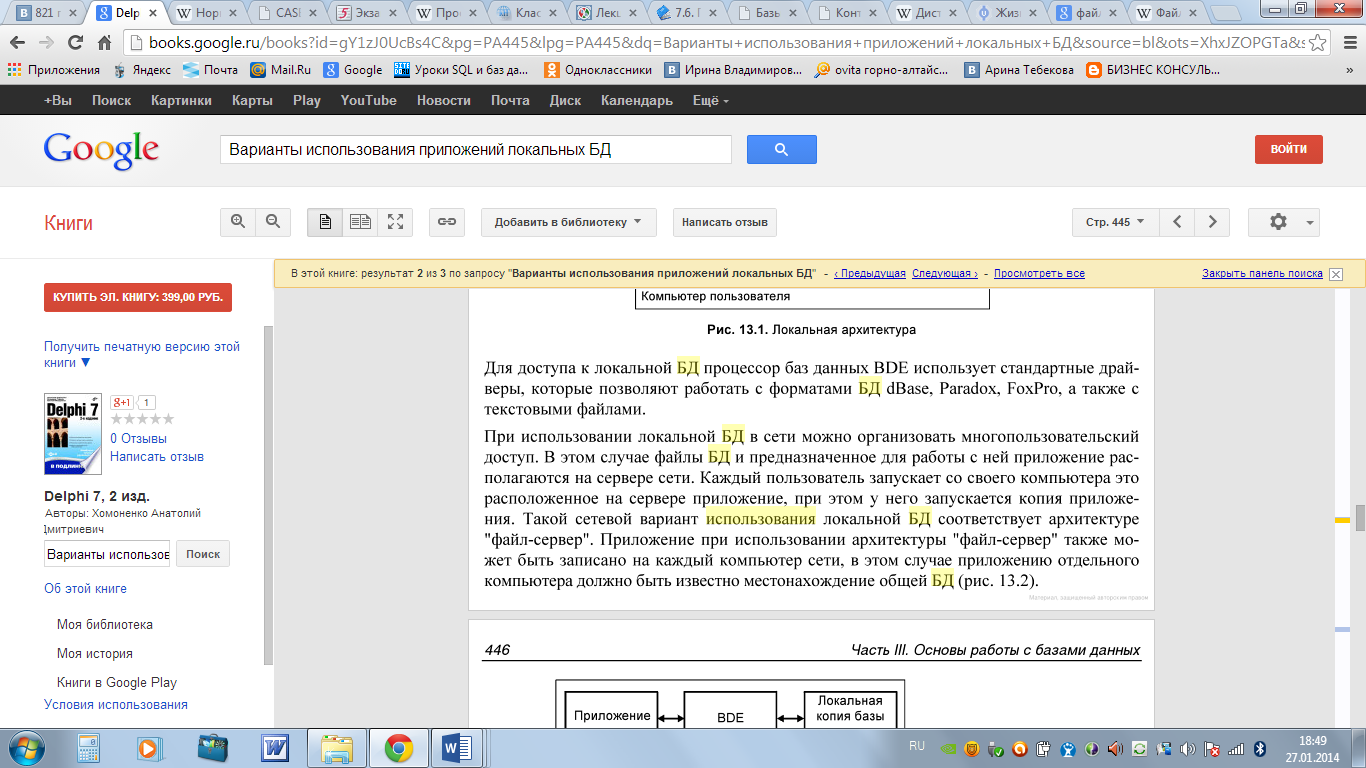Open the settings gear dropdown

click(x=1284, y=222)
